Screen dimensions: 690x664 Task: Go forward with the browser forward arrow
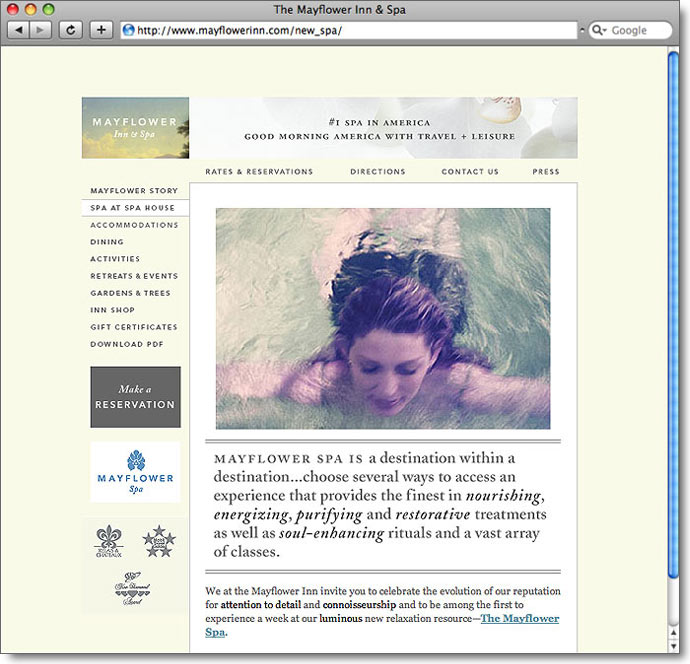pos(40,30)
